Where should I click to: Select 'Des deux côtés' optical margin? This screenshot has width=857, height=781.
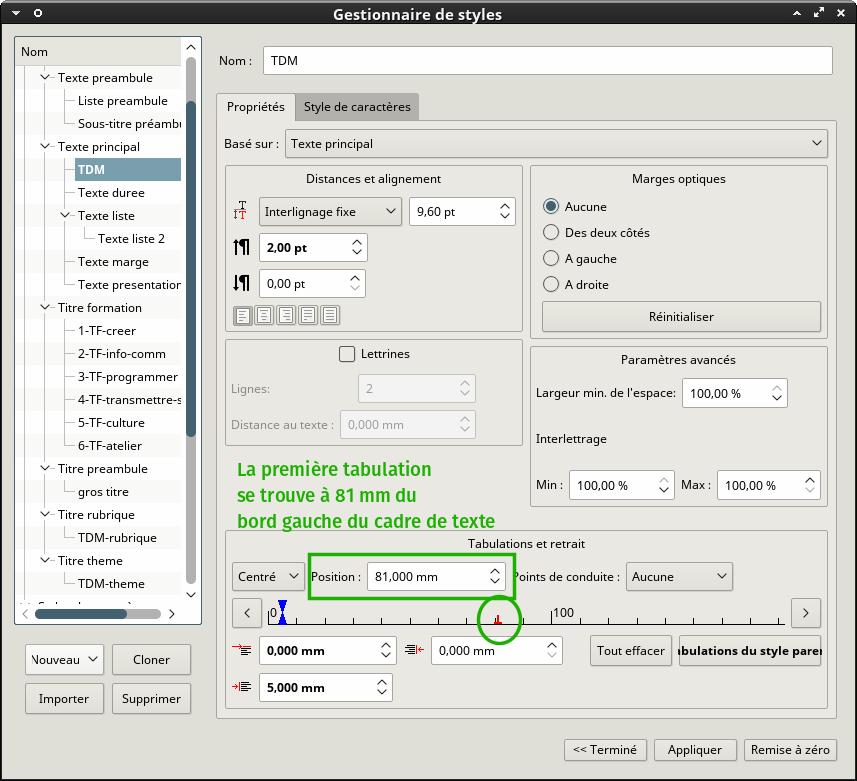(x=551, y=232)
